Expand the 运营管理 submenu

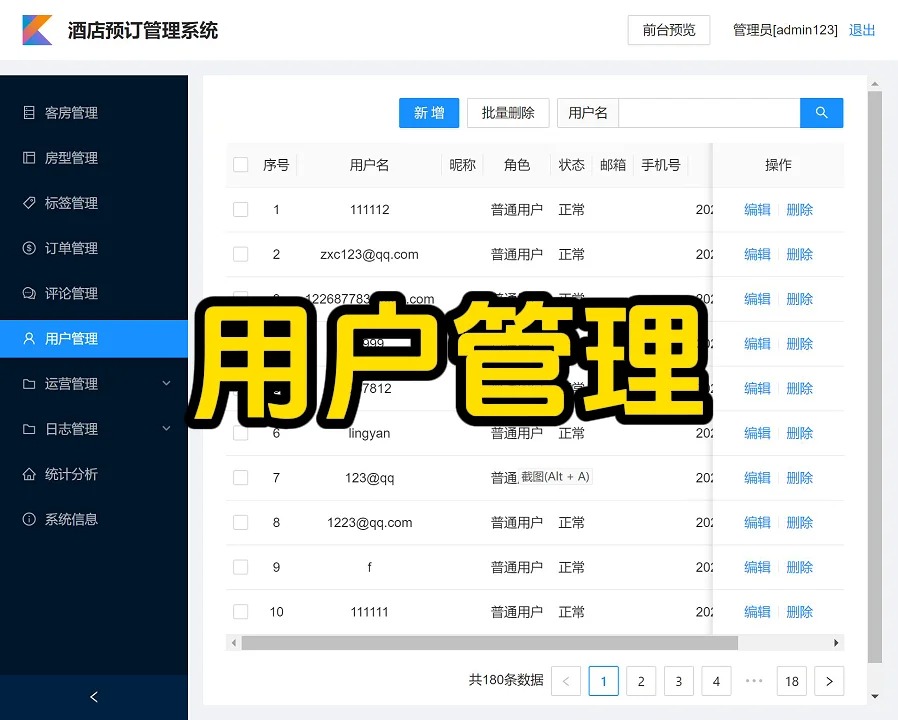166,384
